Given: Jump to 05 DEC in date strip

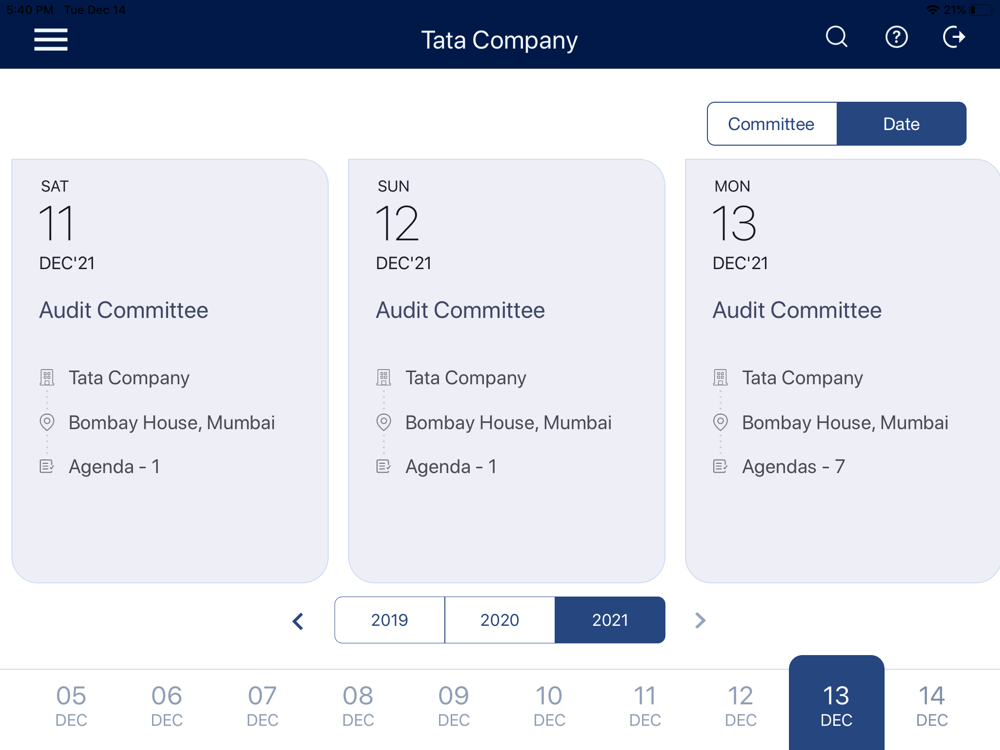Looking at the screenshot, I should (x=71, y=705).
